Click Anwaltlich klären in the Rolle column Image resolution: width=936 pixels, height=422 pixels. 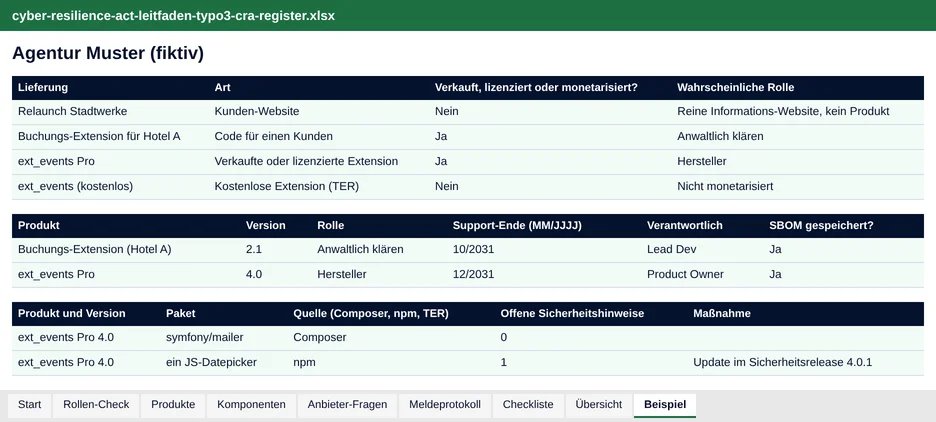tap(360, 249)
